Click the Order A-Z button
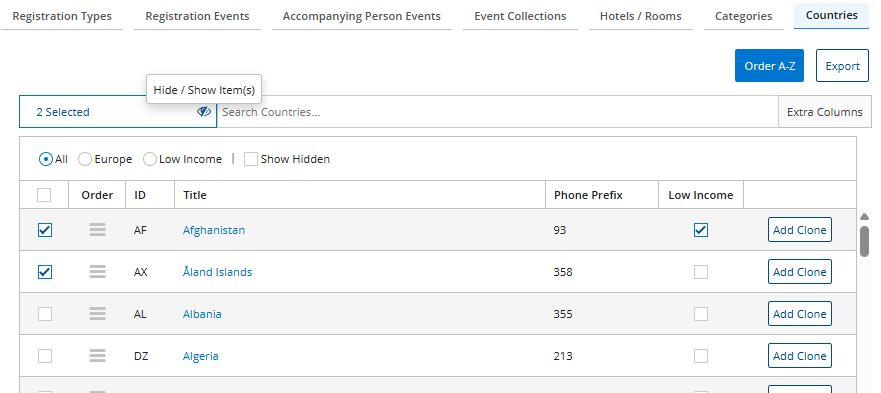The image size is (881, 393). [769, 66]
